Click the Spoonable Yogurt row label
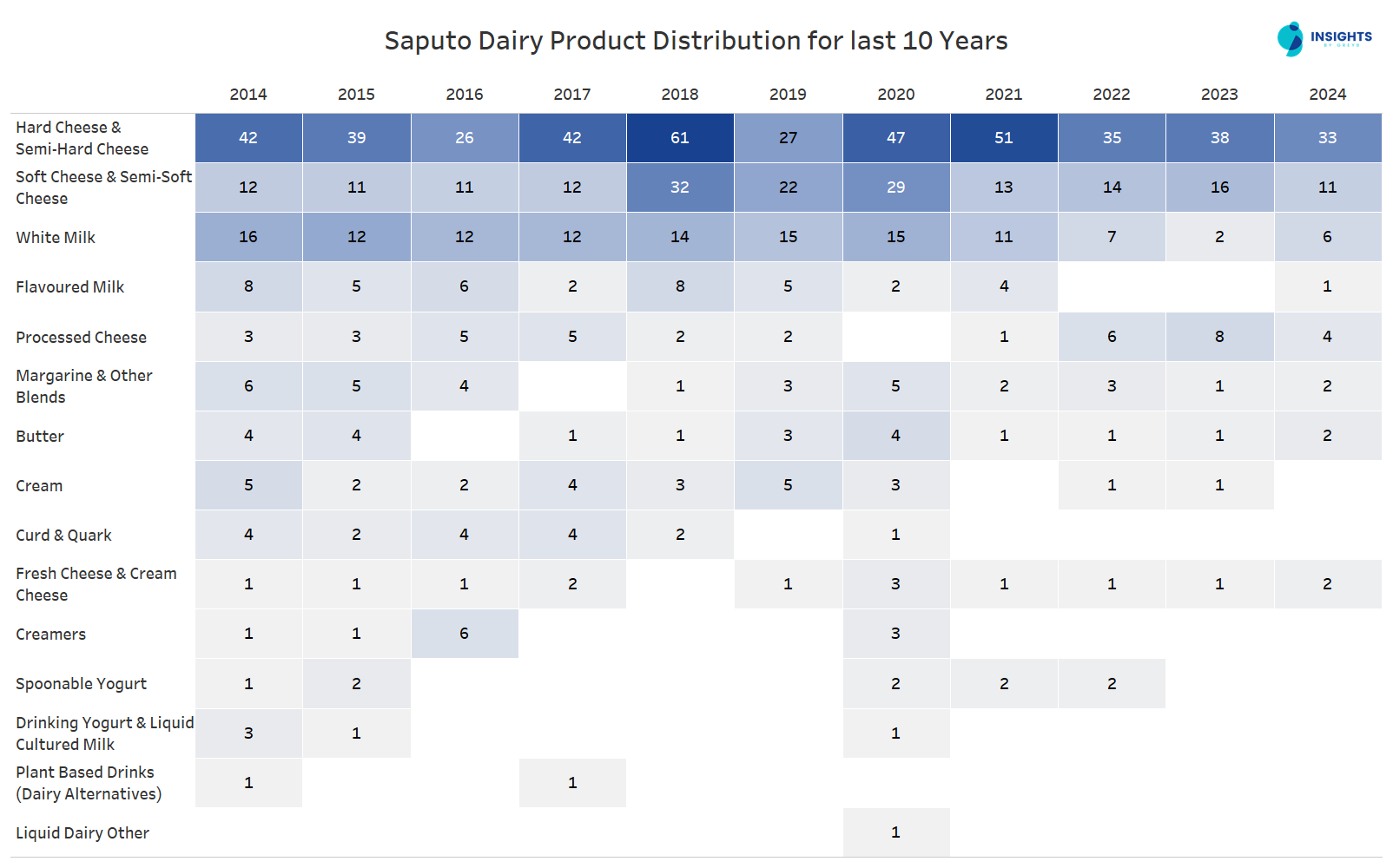Image resolution: width=1393 pixels, height=868 pixels. click(x=82, y=684)
